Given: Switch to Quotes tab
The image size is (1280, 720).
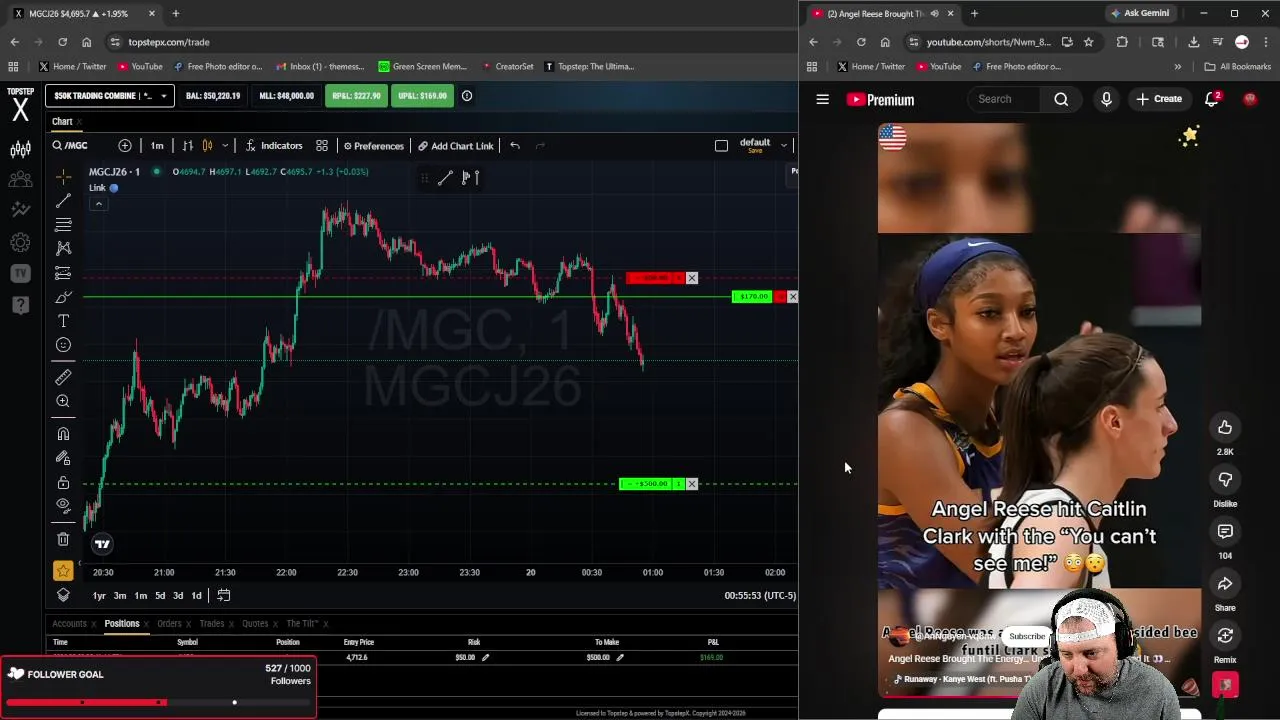Looking at the screenshot, I should tap(255, 624).
